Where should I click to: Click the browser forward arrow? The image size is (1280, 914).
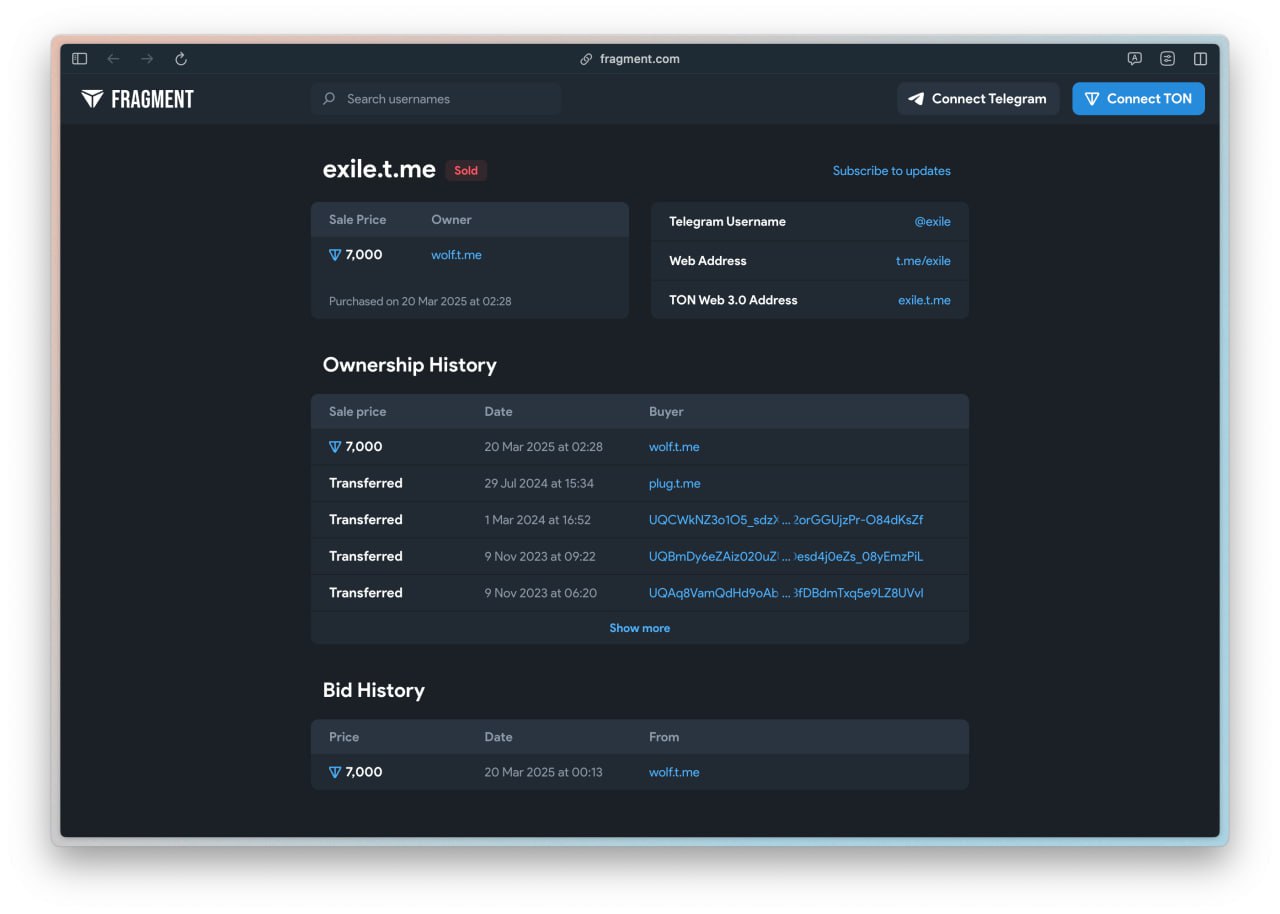[147, 59]
